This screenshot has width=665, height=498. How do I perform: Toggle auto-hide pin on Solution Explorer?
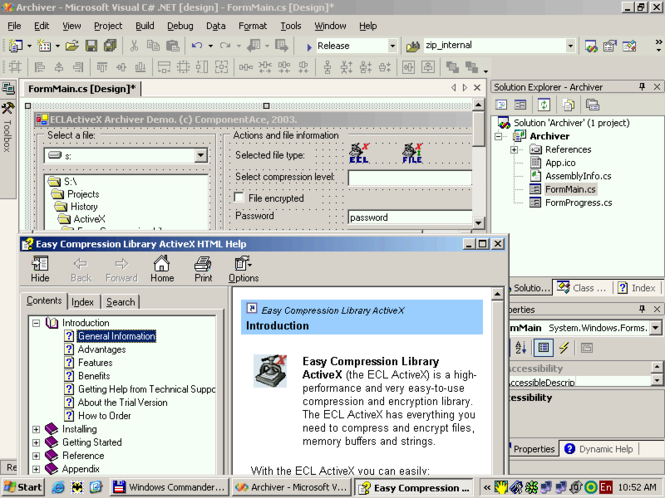642,87
